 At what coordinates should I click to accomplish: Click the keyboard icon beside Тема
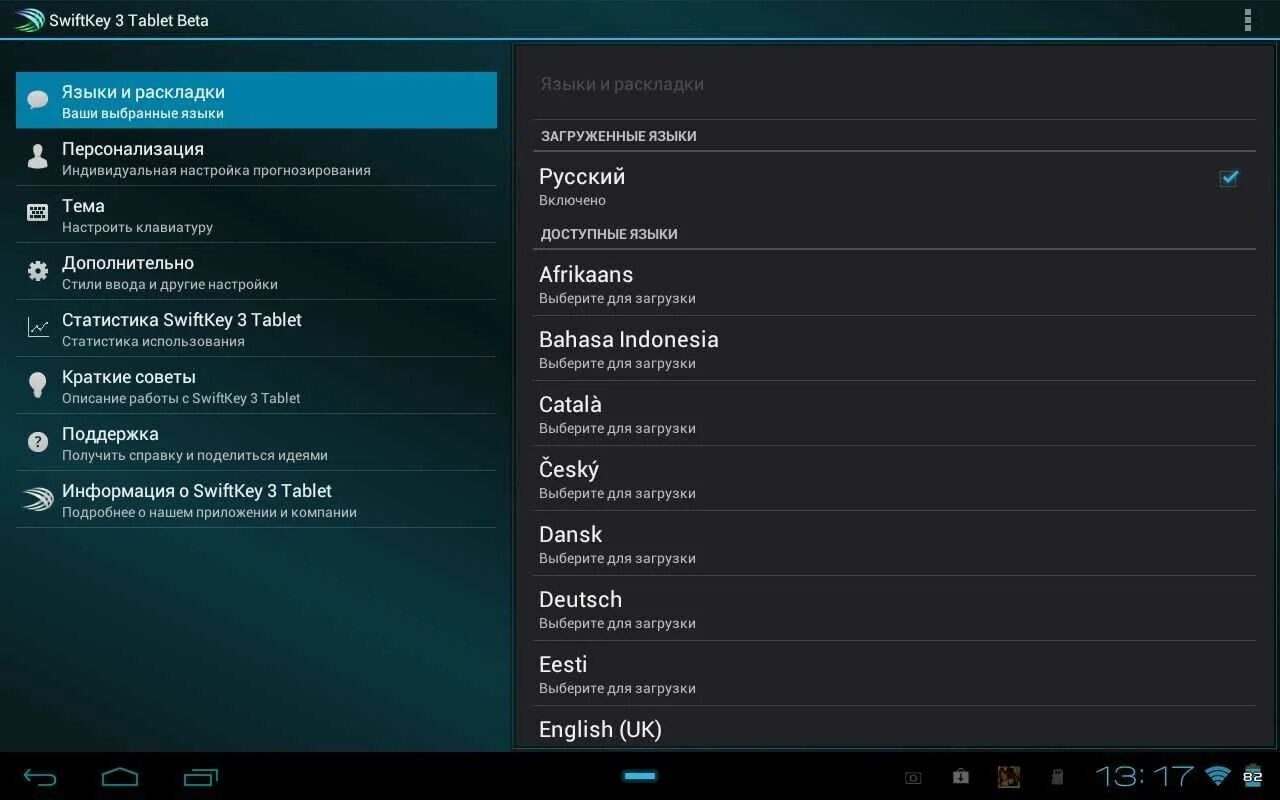pyautogui.click(x=38, y=213)
